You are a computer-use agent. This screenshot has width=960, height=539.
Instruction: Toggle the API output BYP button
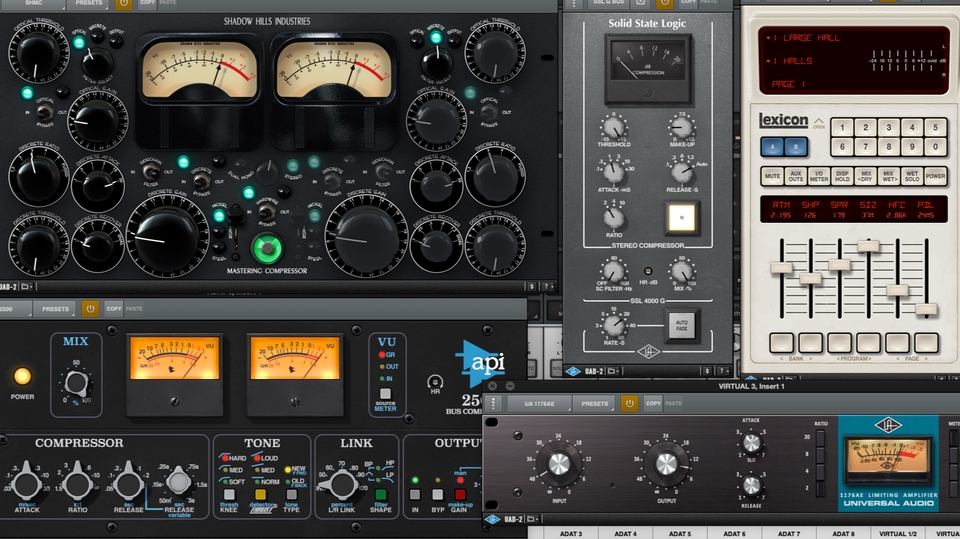437,494
